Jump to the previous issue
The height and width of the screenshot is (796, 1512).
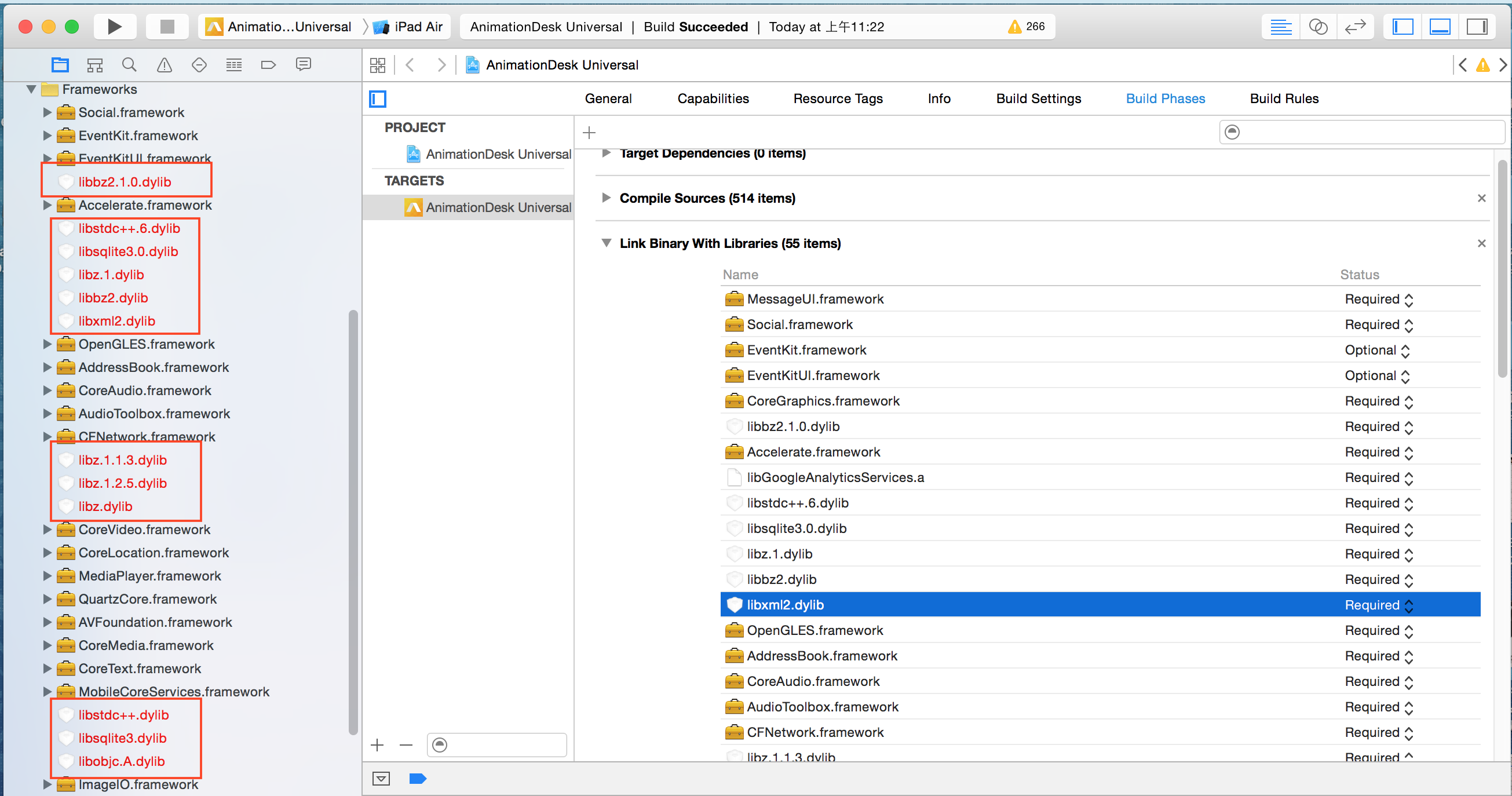(1463, 64)
